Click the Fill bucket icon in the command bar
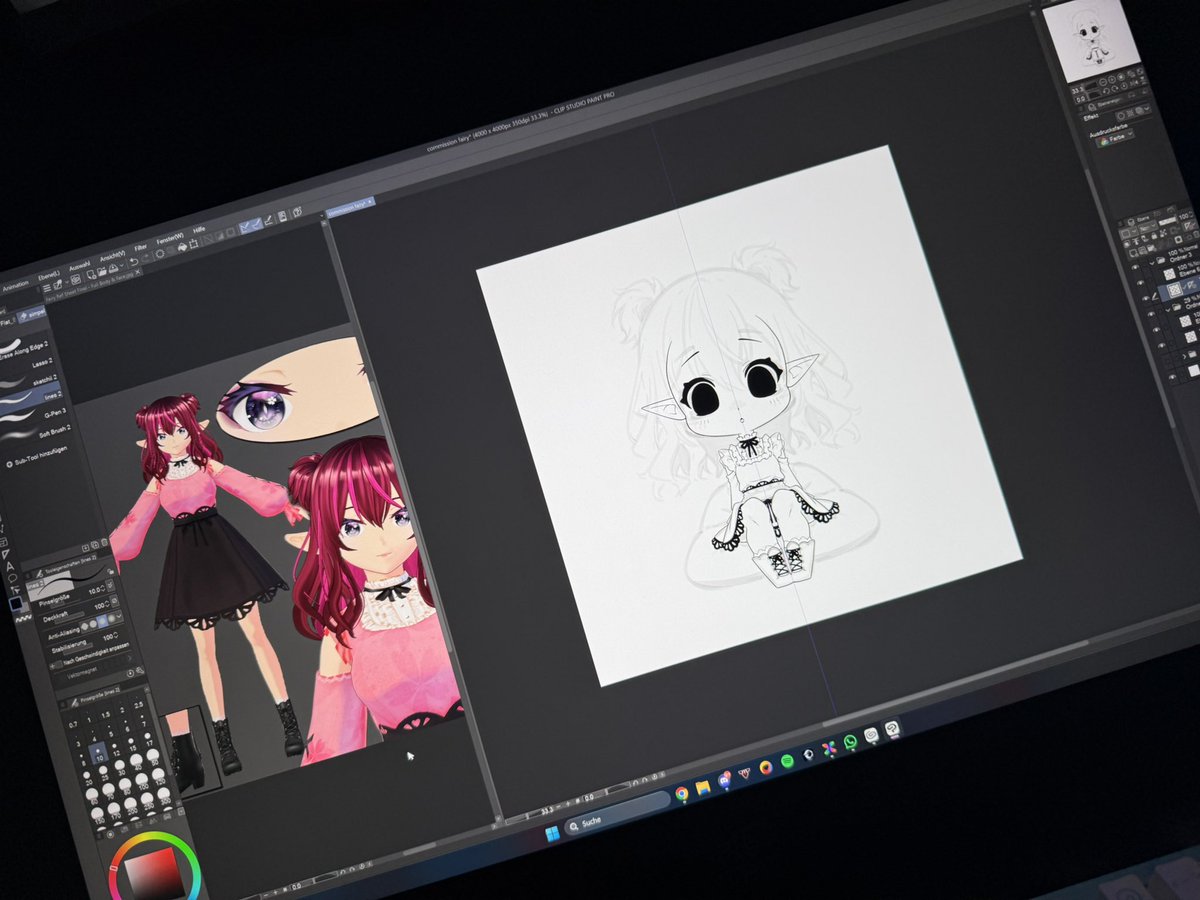 tap(182, 247)
